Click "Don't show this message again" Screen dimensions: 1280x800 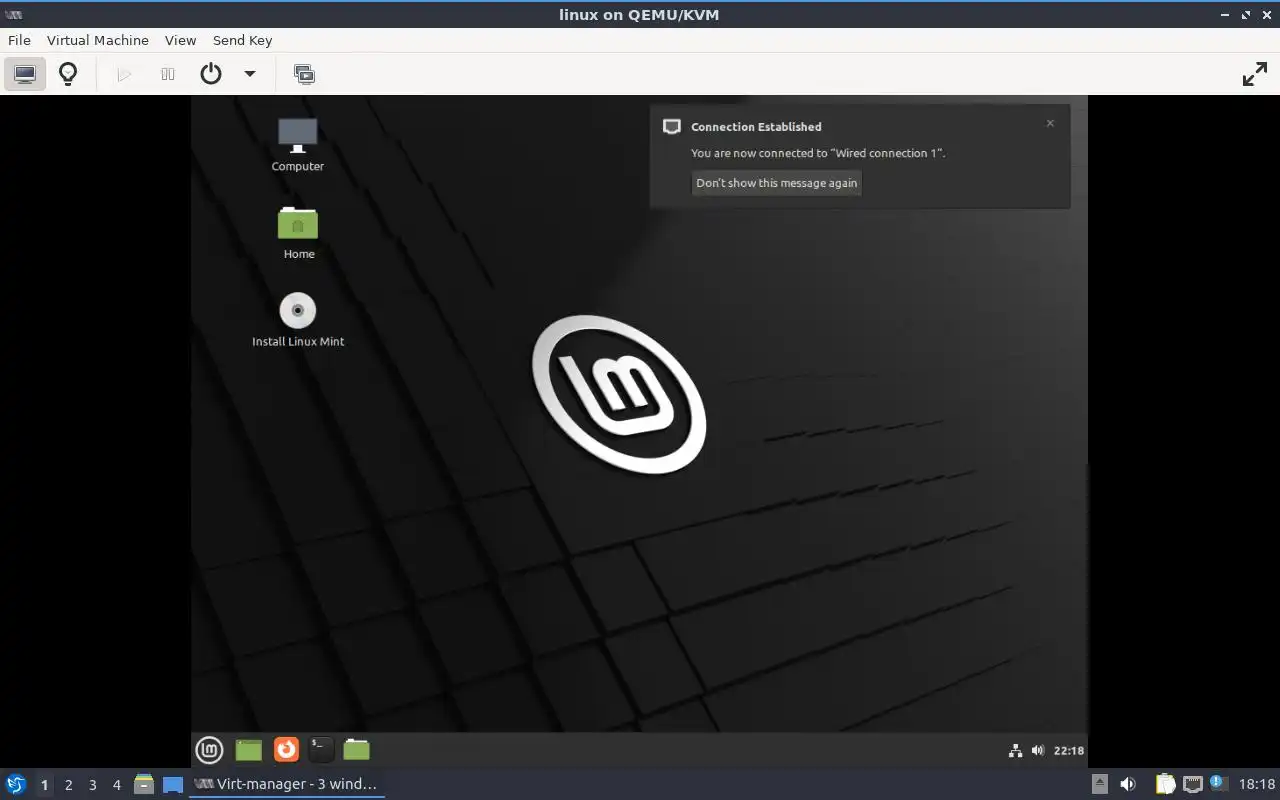pyautogui.click(x=777, y=183)
